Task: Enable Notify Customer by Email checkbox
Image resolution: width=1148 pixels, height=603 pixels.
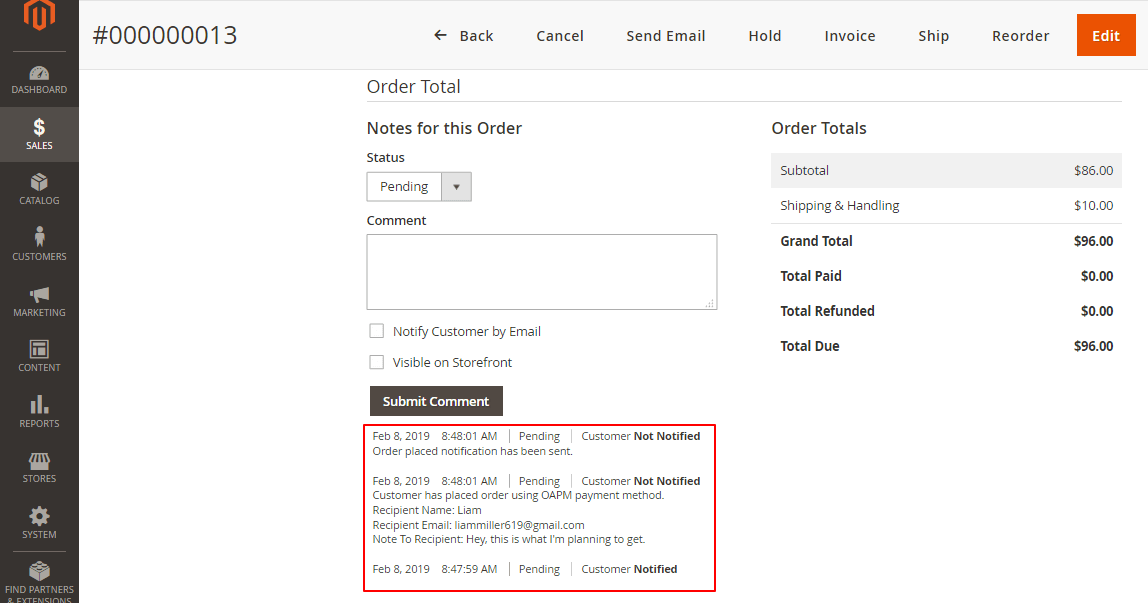Action: click(377, 331)
